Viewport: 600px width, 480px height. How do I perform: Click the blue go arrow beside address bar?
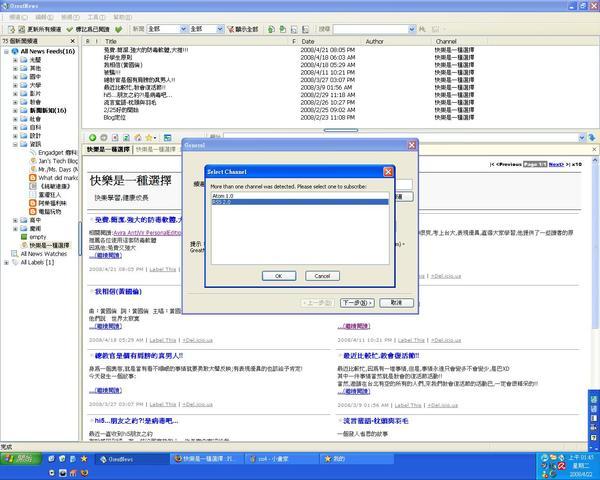point(592,138)
